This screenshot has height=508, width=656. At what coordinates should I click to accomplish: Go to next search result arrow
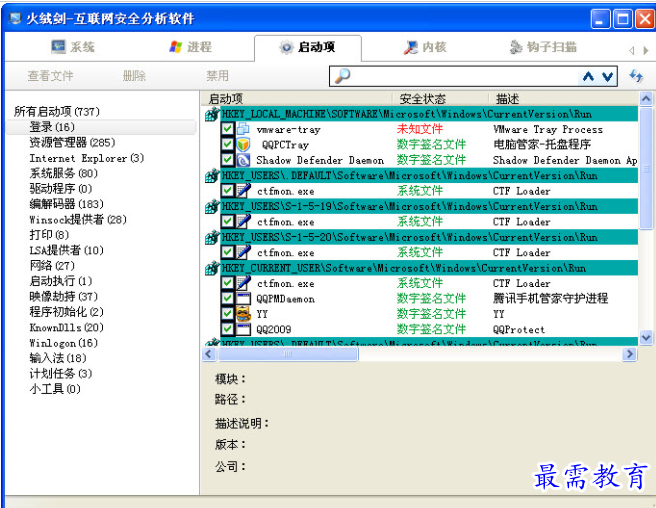[607, 77]
